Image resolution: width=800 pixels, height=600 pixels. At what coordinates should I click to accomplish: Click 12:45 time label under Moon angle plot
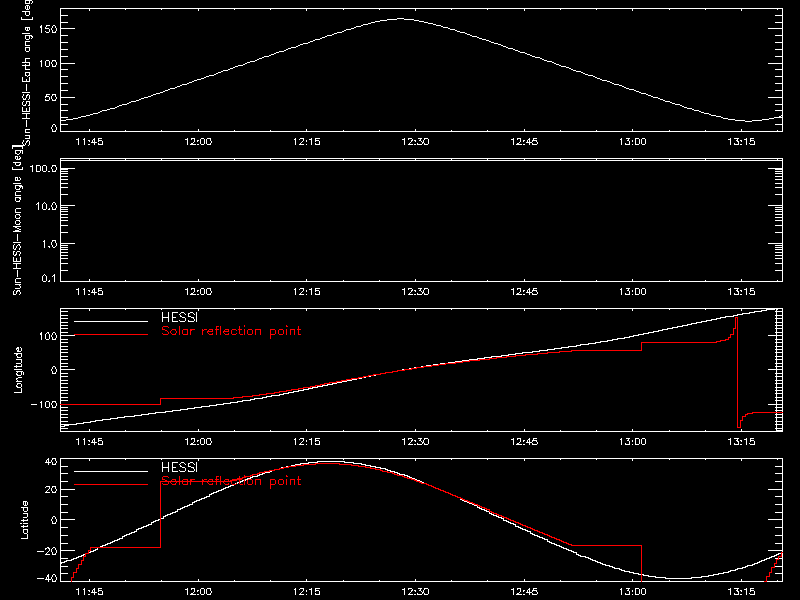pyautogui.click(x=524, y=292)
